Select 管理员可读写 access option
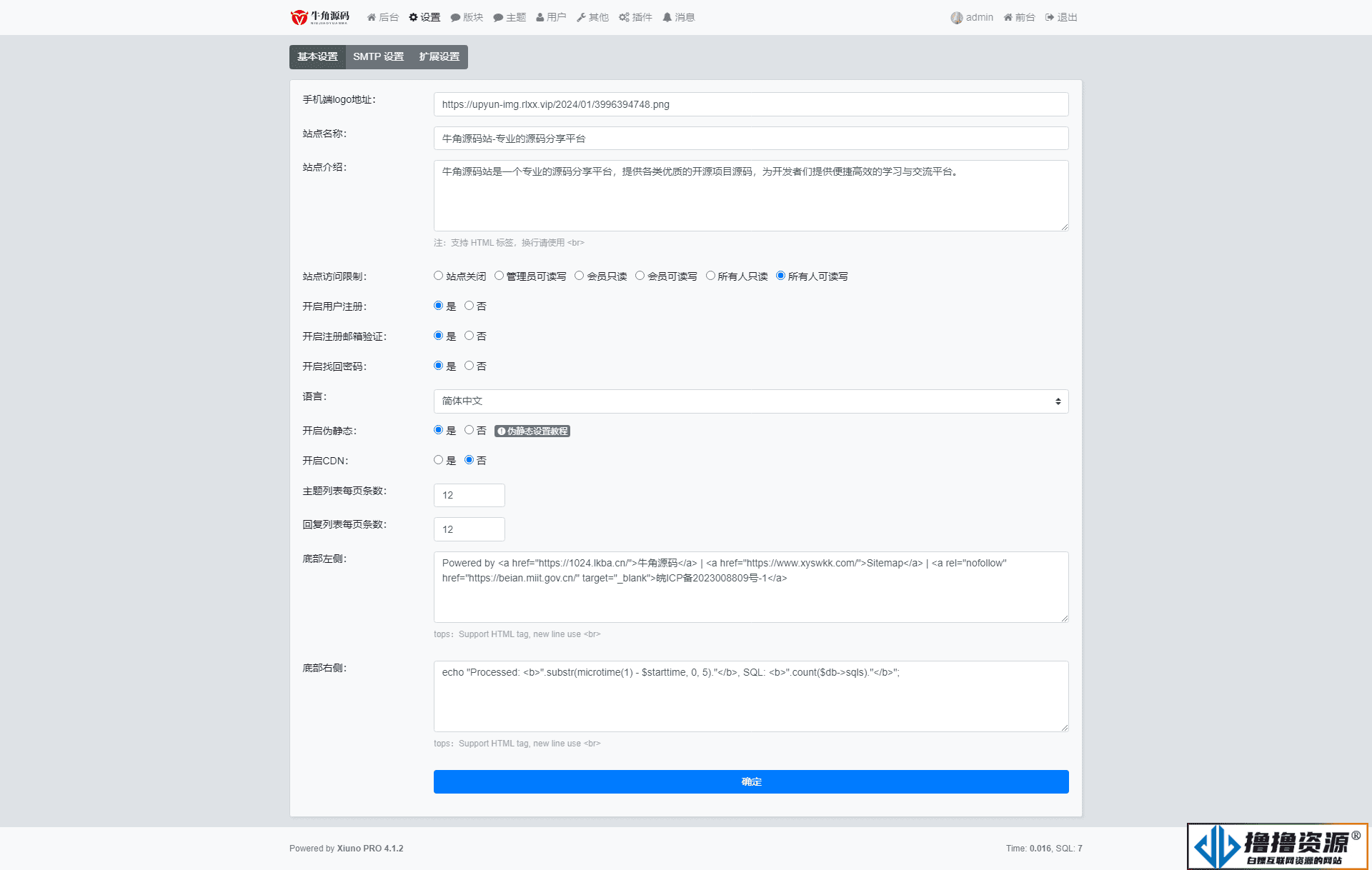Viewport: 1372px width, 870px height. tap(499, 276)
